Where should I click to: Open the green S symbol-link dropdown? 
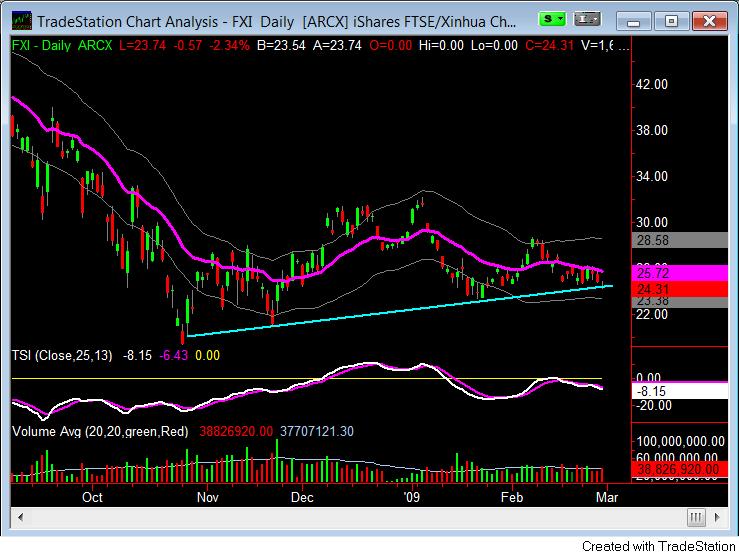coord(552,19)
